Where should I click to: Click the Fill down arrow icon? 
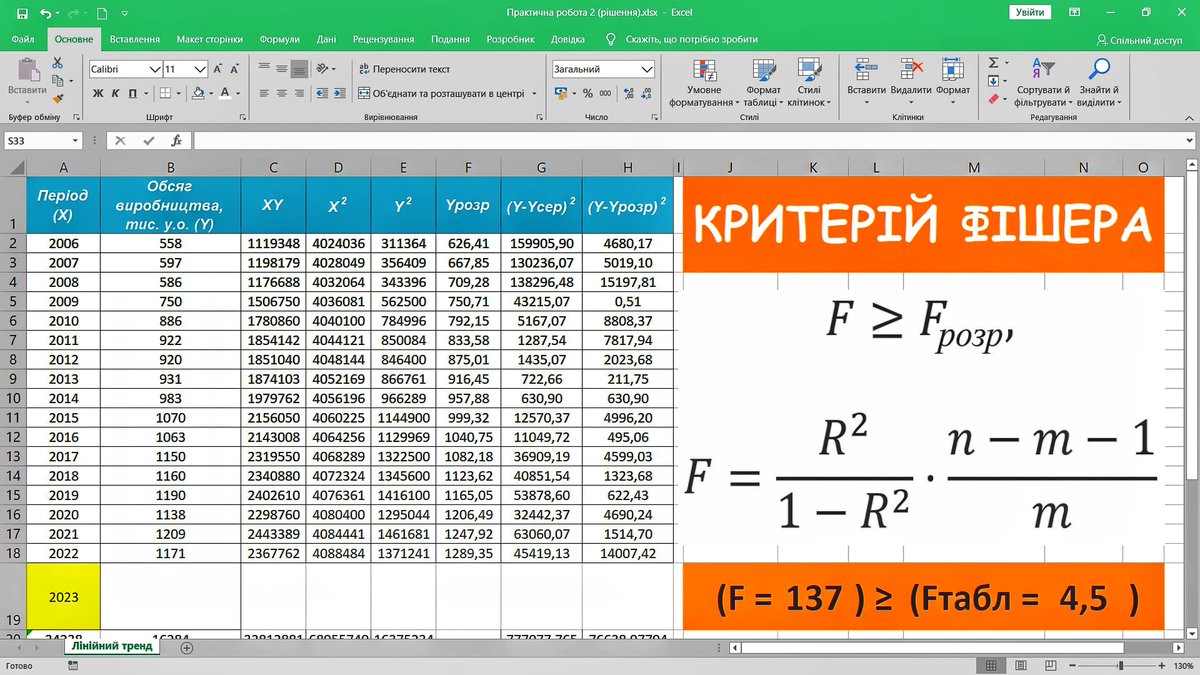coord(992,81)
